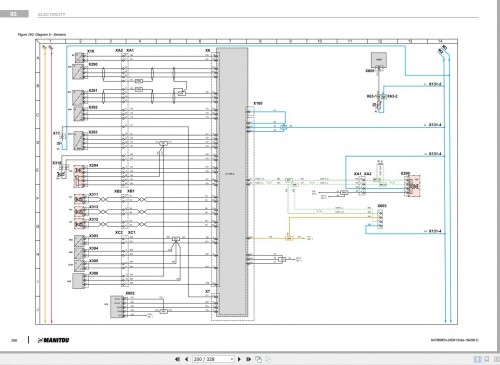Click the X100 connector label
This screenshot has width=500, height=365.
(x=258, y=103)
